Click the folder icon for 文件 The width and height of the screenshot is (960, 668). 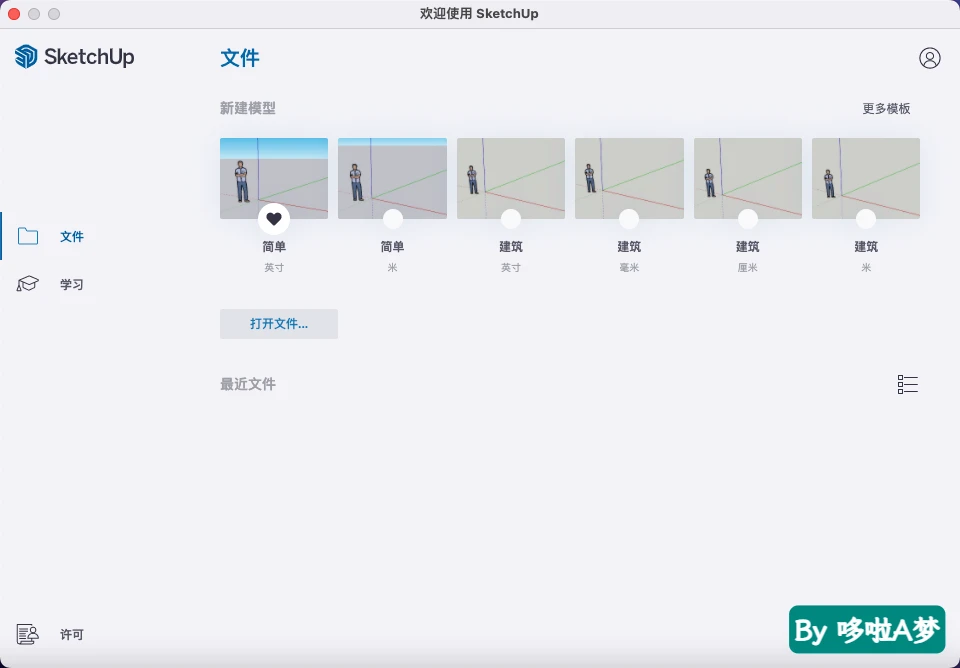(28, 236)
